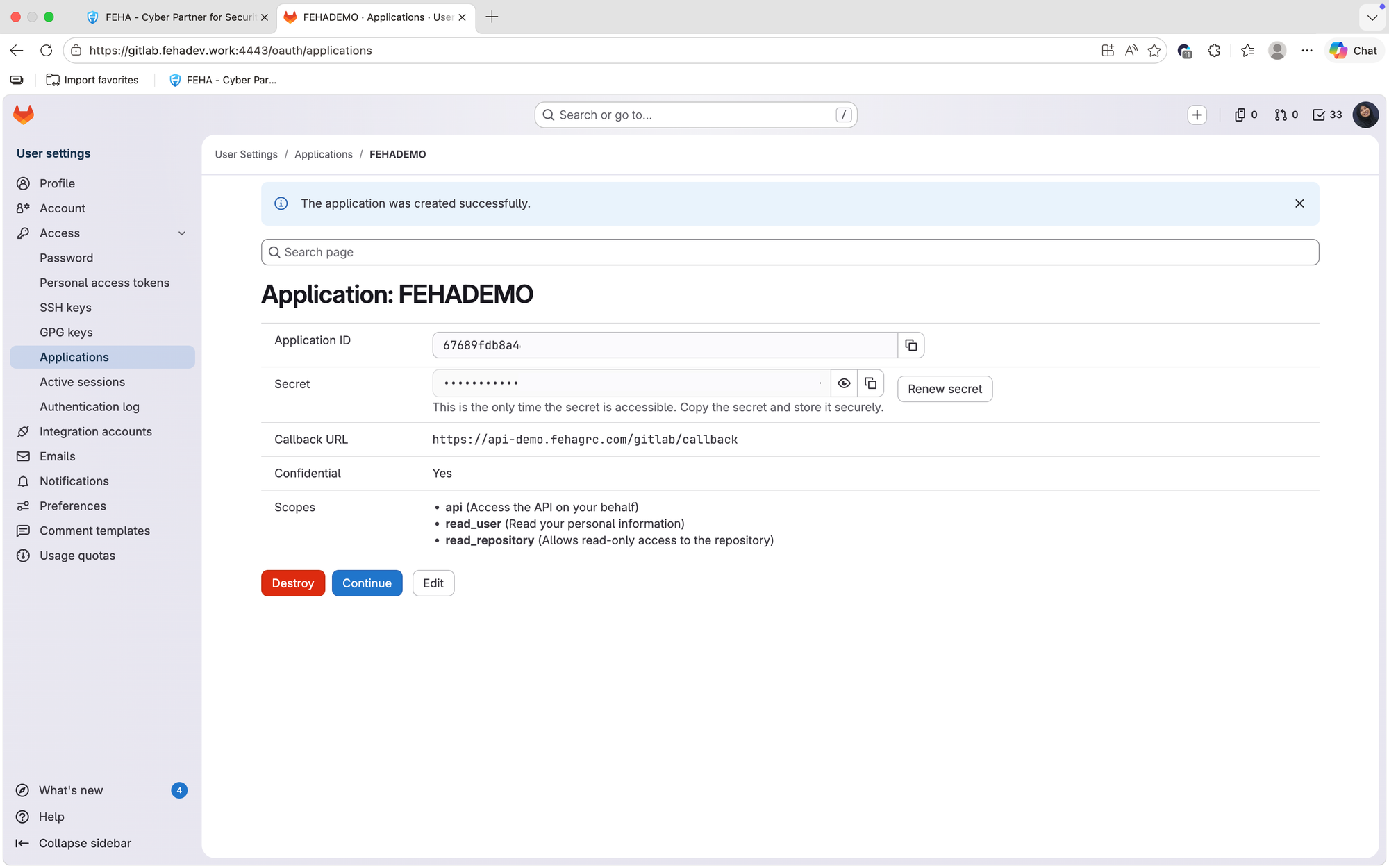Copy the Application ID to clipboard
Screen dimensions: 1389x868
pyautogui.click(x=910, y=345)
